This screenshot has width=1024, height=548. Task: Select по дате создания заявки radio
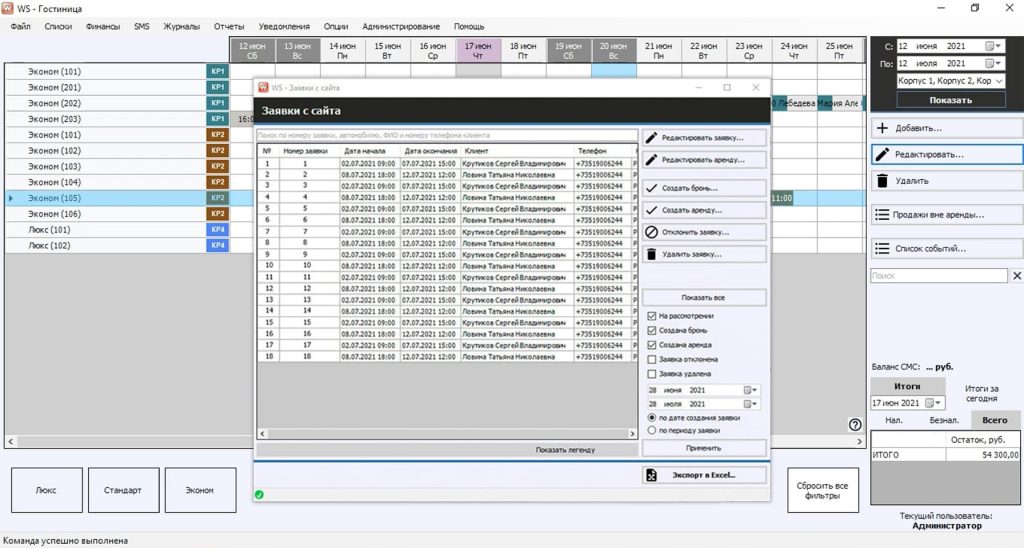(x=652, y=417)
